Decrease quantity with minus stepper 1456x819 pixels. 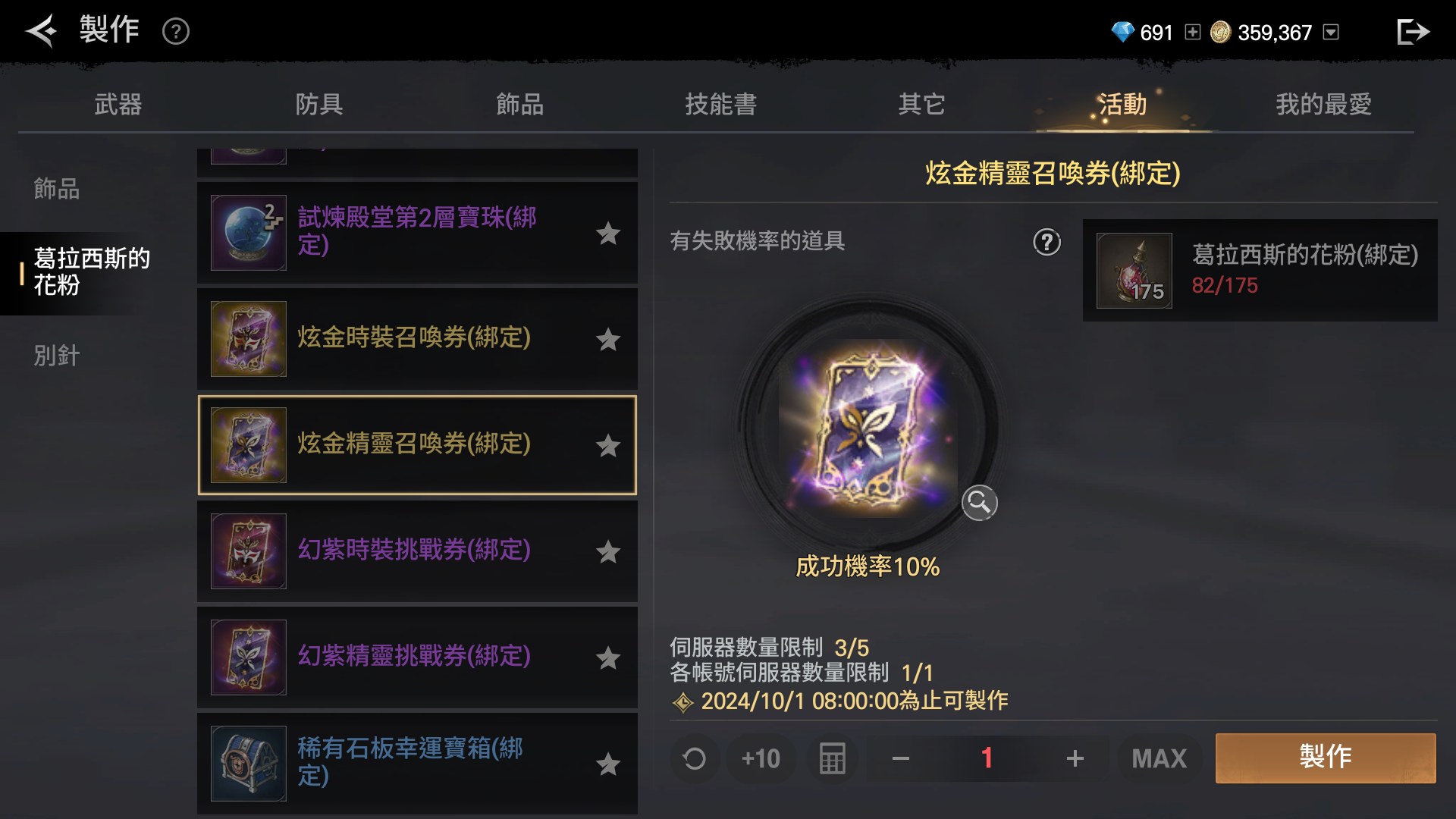point(900,758)
